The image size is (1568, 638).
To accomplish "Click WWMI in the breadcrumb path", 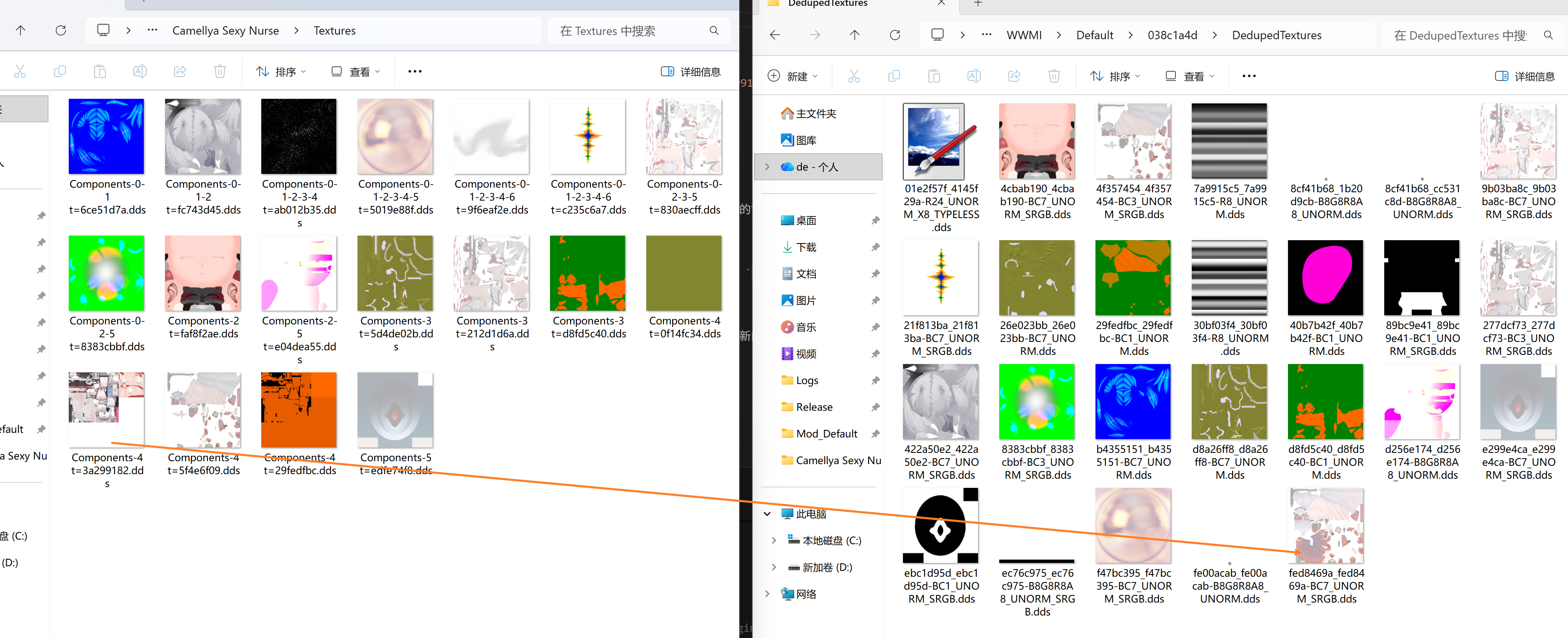I will [x=1024, y=35].
